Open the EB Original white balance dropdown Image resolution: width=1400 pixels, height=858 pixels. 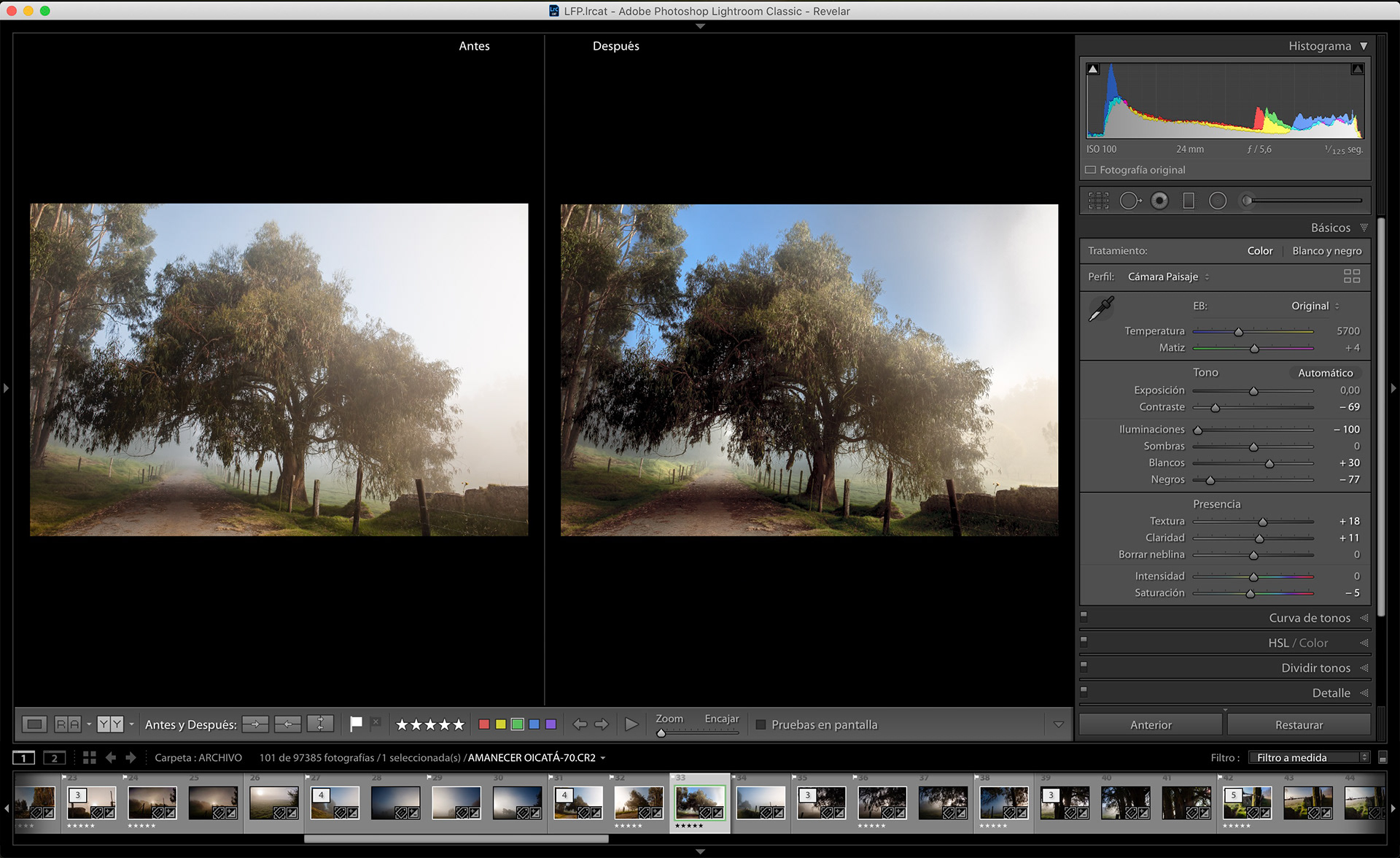click(x=1315, y=306)
